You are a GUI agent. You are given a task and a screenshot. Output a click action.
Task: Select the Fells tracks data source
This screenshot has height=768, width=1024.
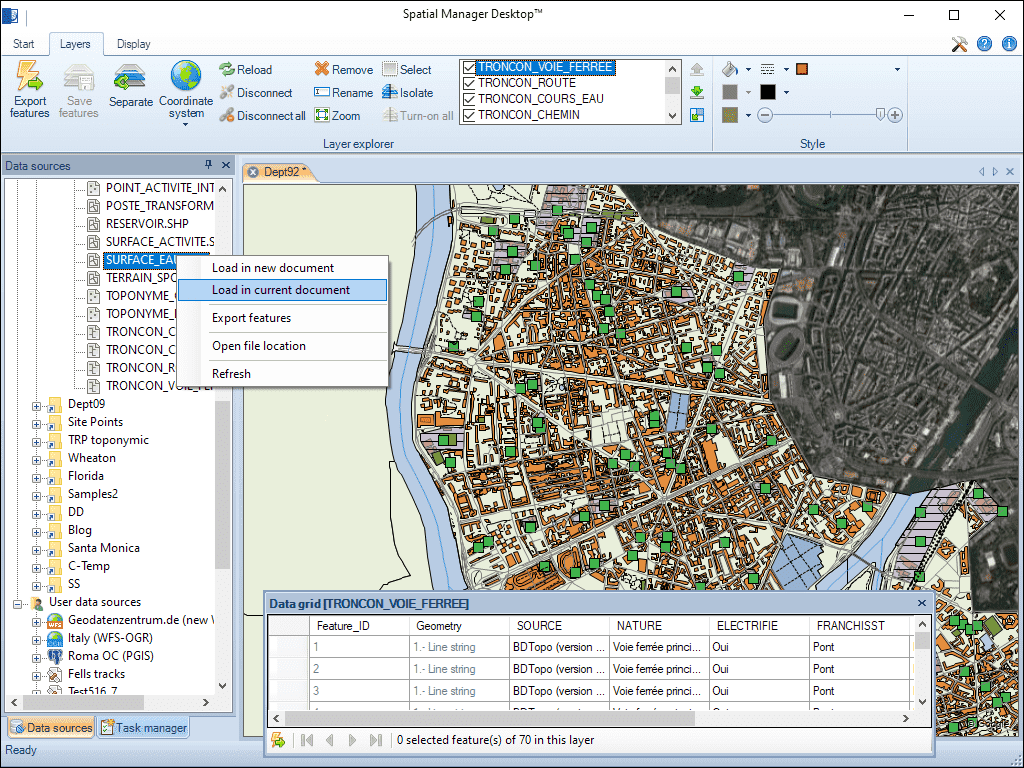point(96,674)
